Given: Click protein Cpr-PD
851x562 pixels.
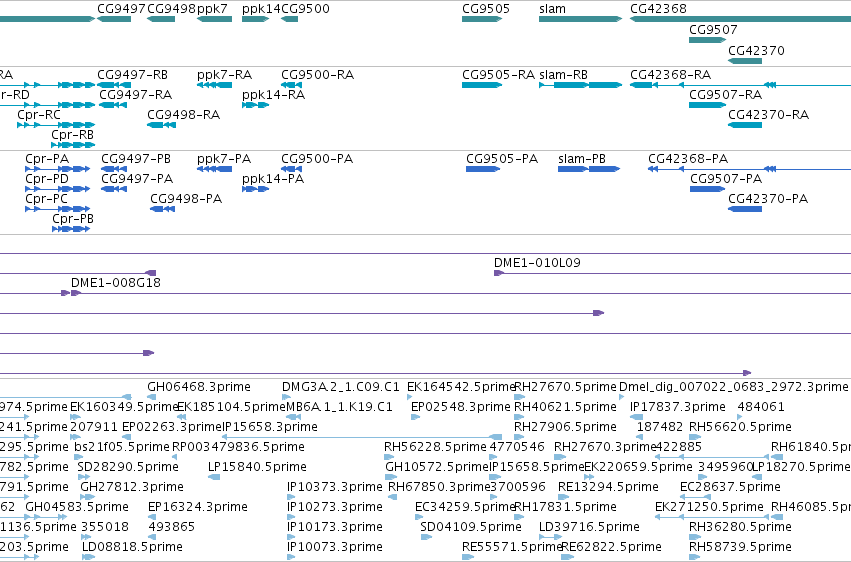Looking at the screenshot, I should 47,179.
